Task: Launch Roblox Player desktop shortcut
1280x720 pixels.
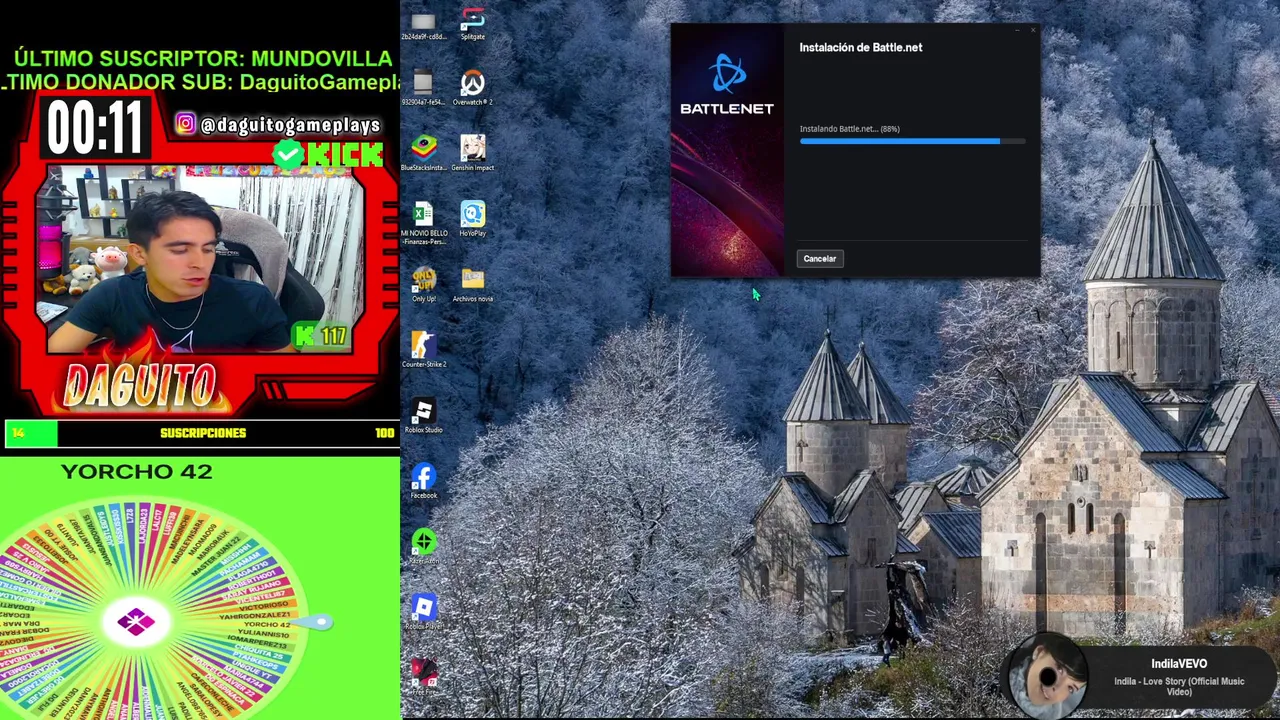Action: click(x=424, y=611)
